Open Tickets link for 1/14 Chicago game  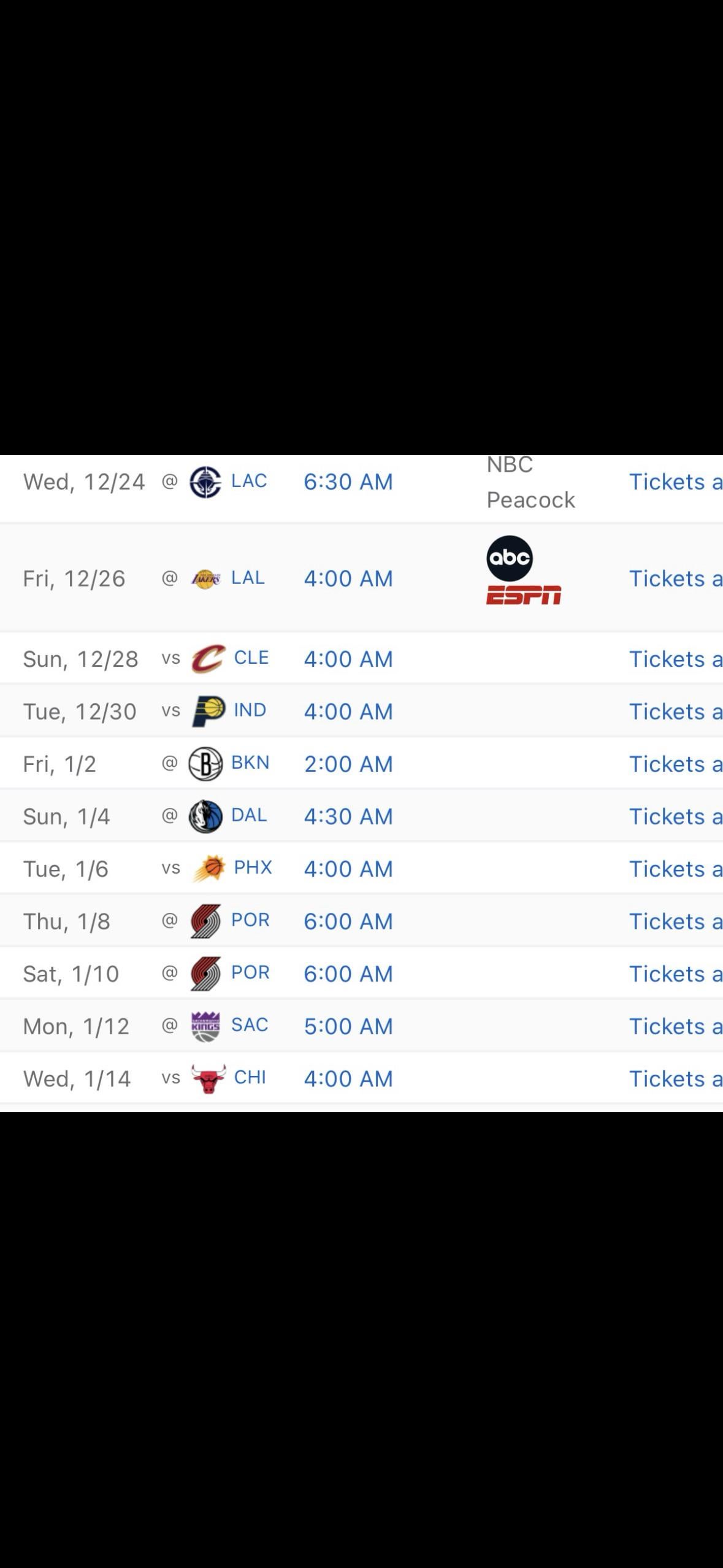[x=675, y=1079]
